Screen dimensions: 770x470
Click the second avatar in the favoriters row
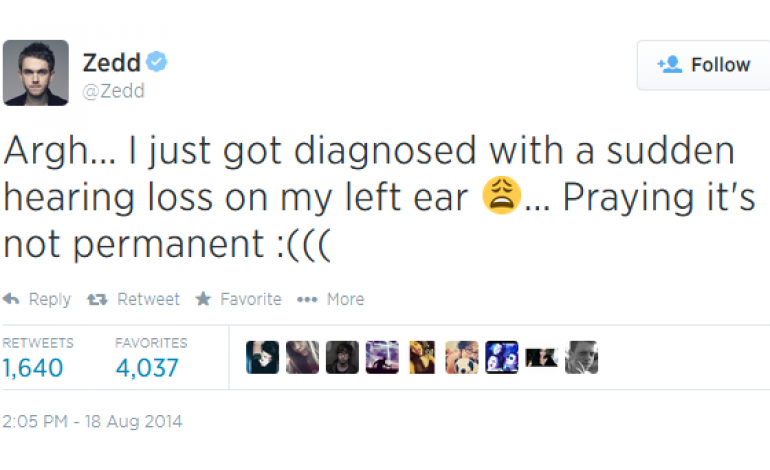coord(302,357)
